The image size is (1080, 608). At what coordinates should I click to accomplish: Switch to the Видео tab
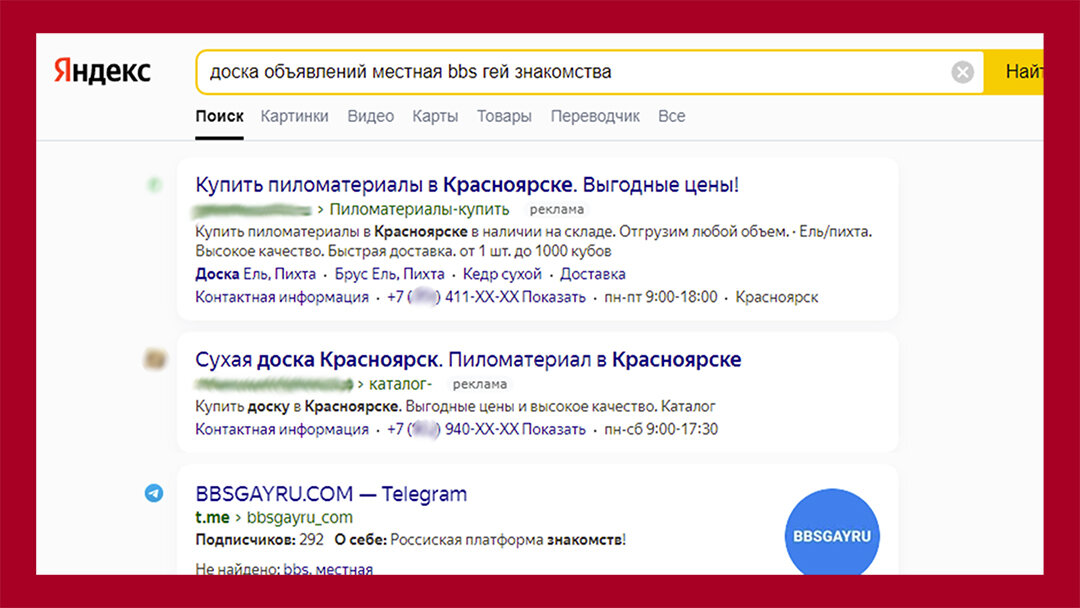tap(371, 116)
